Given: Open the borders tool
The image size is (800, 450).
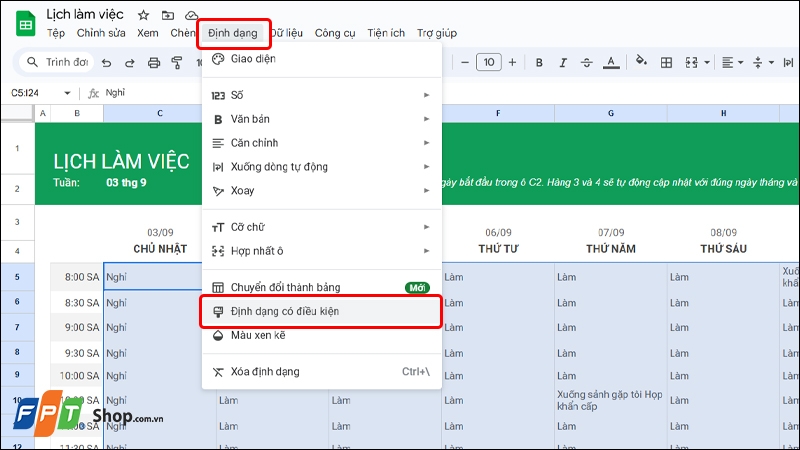Looking at the screenshot, I should coord(666,62).
